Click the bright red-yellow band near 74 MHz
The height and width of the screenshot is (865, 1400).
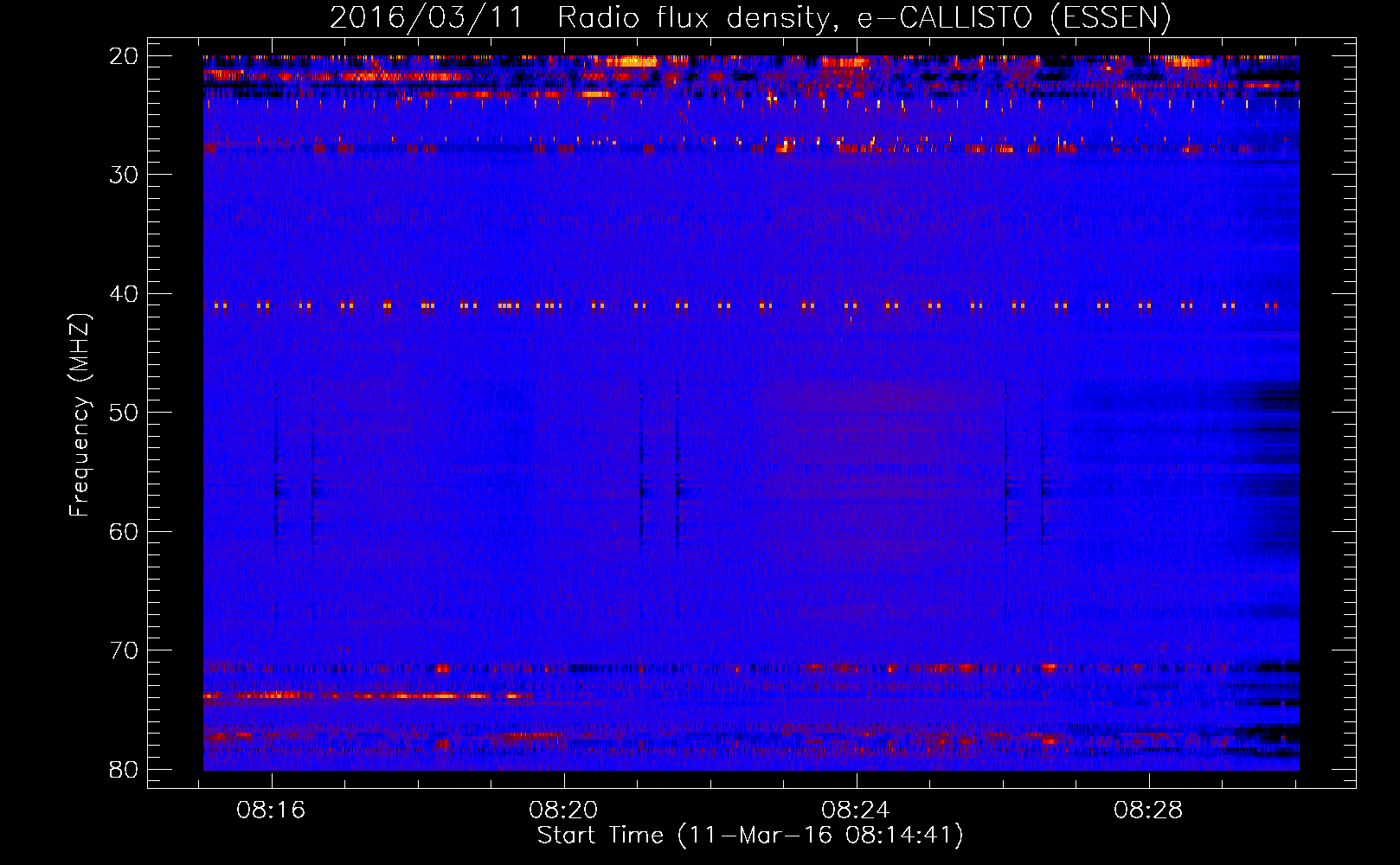(x=368, y=695)
